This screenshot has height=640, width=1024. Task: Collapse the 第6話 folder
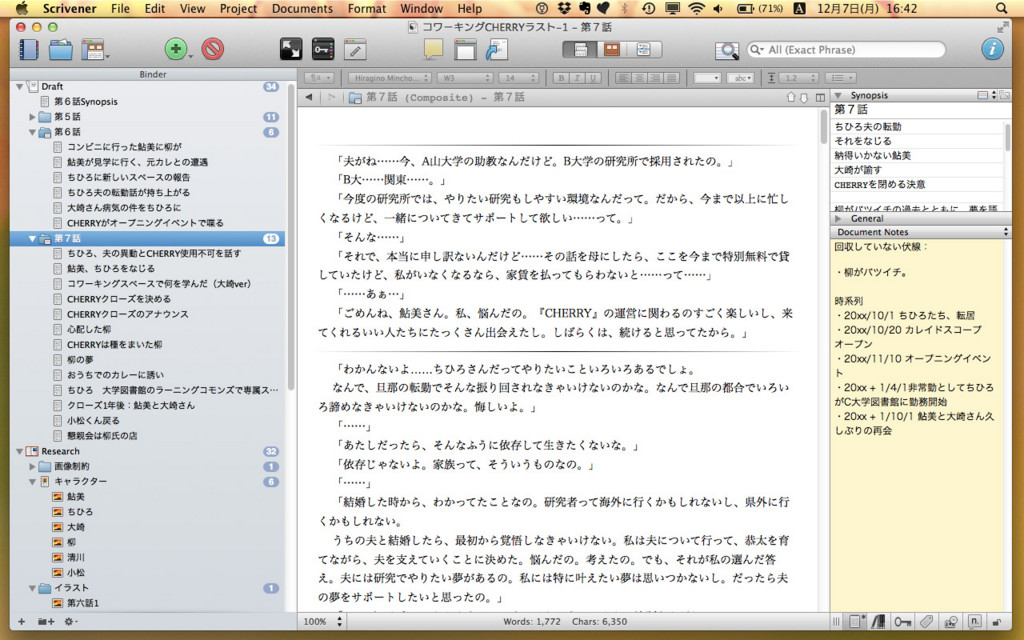pos(32,132)
